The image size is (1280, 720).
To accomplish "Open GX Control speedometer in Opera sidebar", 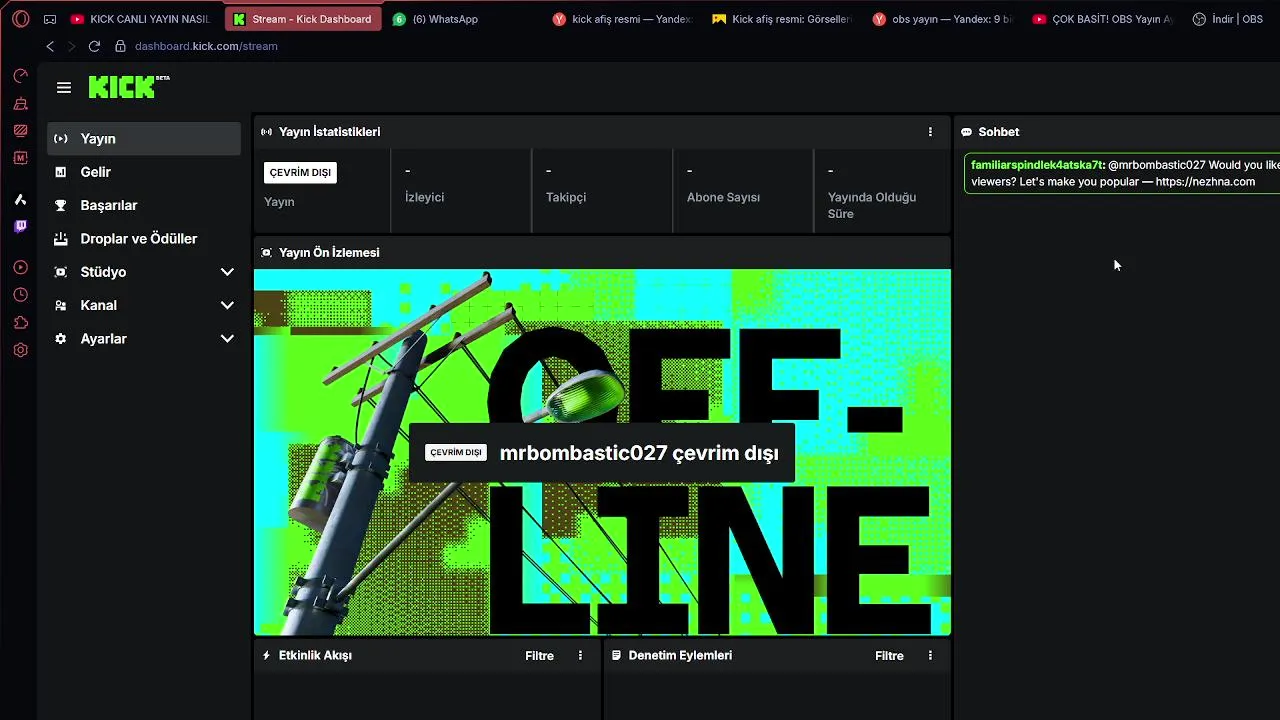I will coord(20,76).
